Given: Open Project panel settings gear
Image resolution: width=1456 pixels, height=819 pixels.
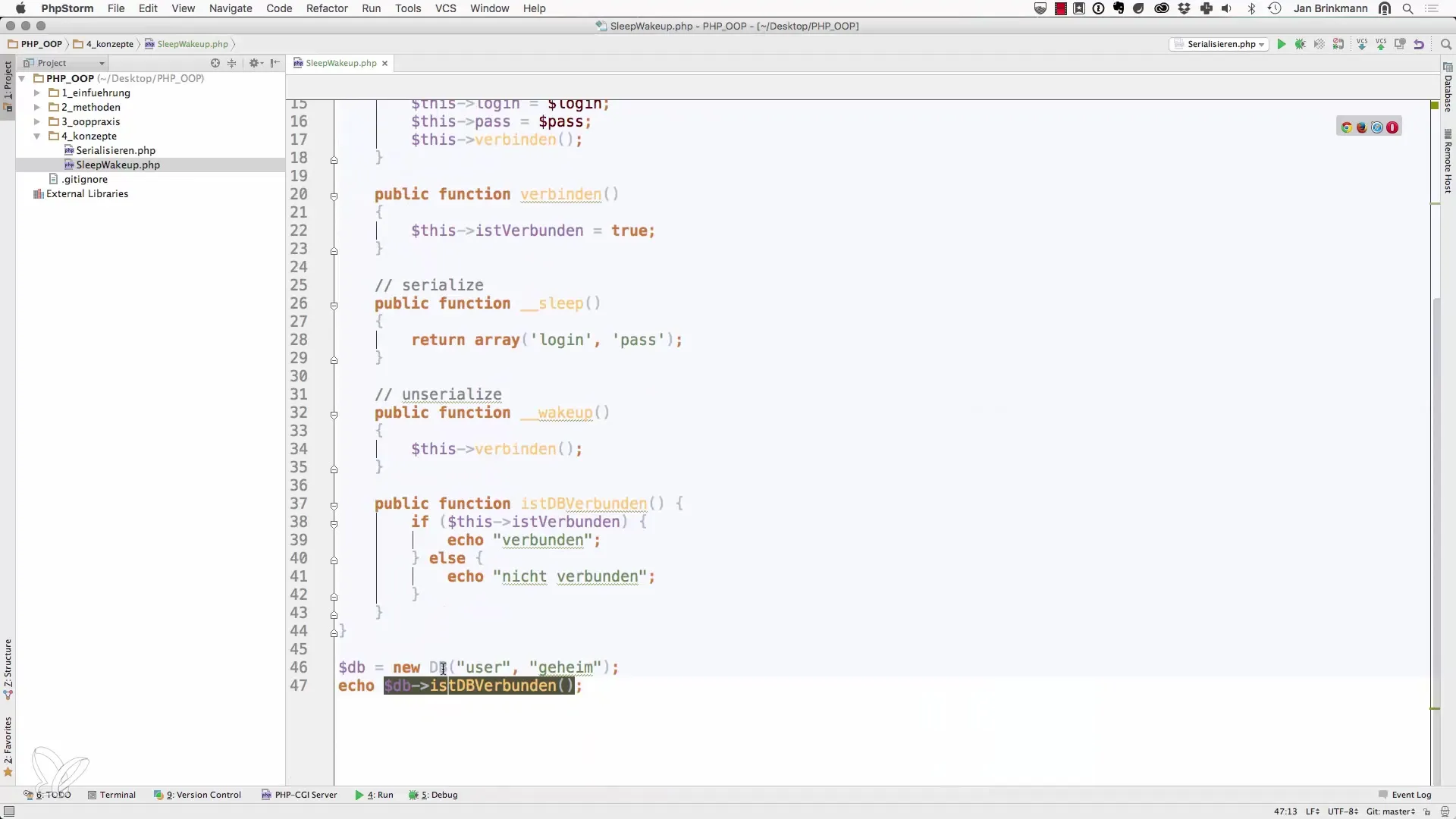Looking at the screenshot, I should click(x=255, y=63).
